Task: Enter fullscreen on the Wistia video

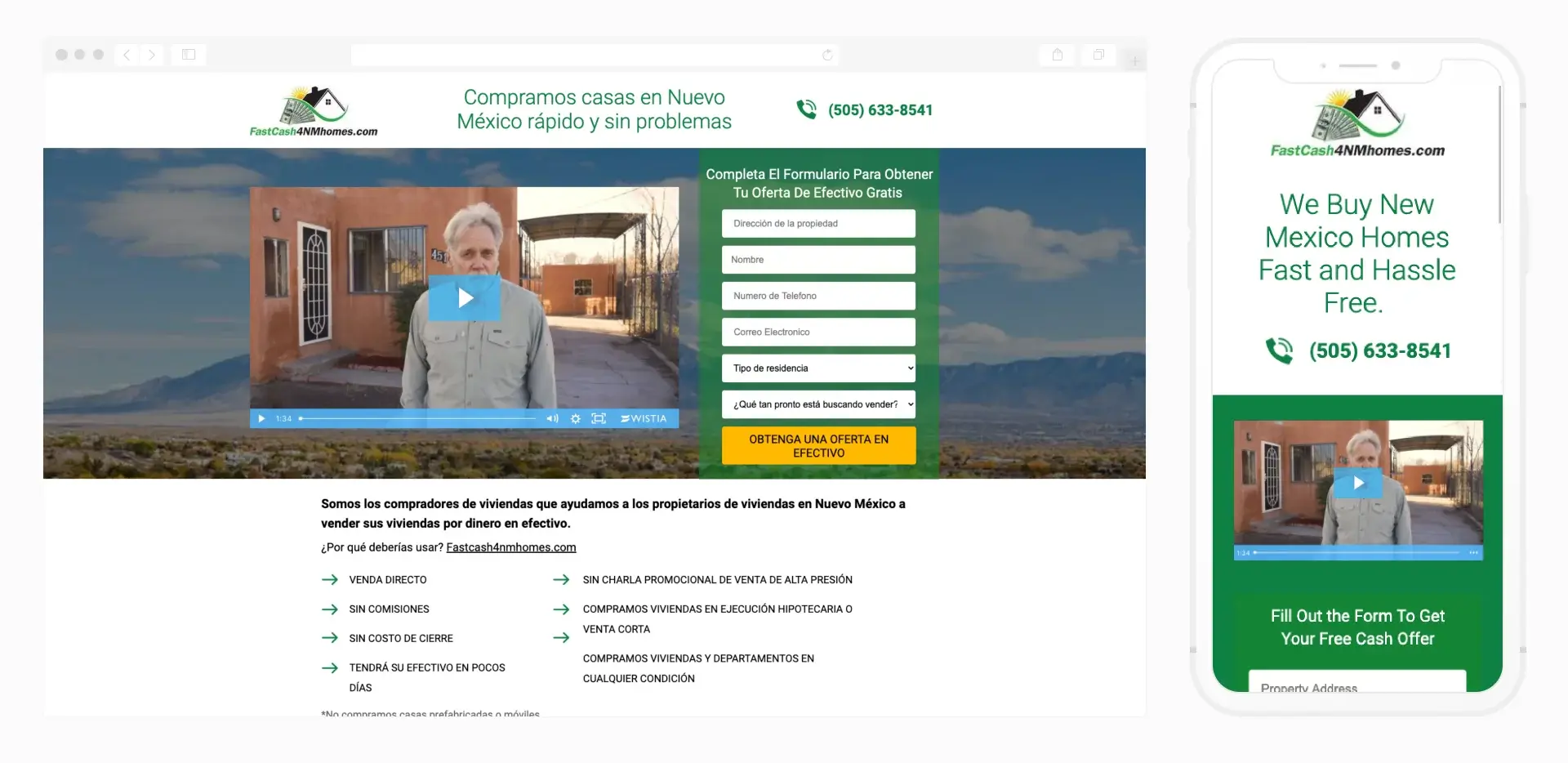Action: tap(599, 418)
